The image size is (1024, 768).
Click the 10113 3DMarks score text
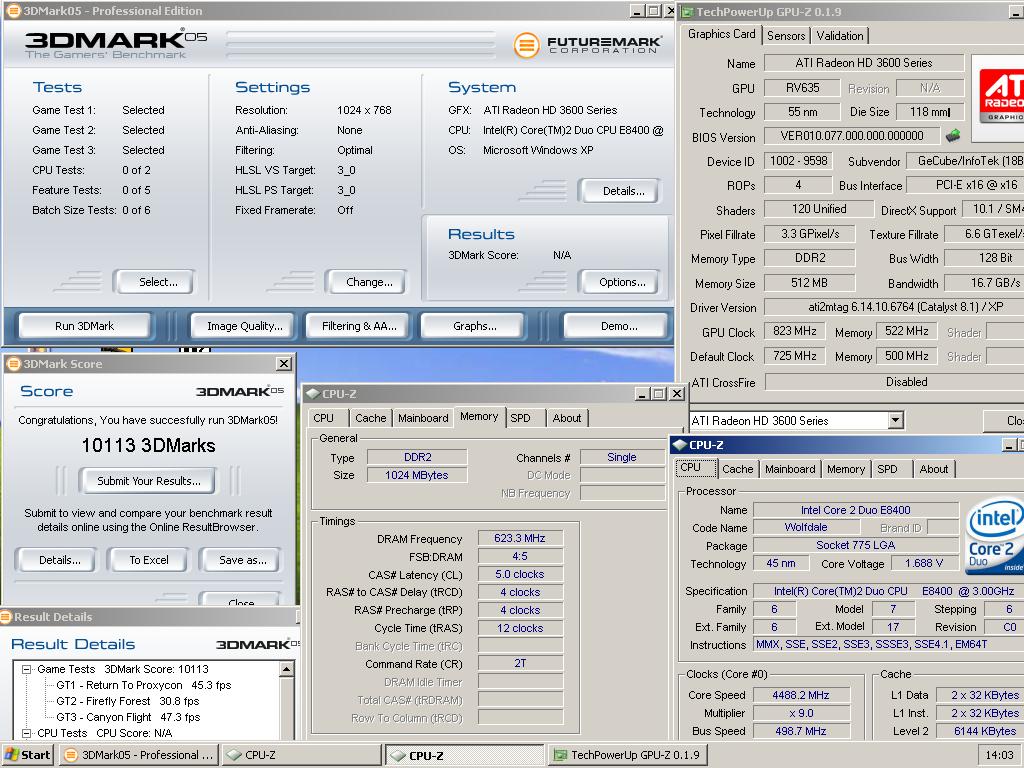(148, 445)
